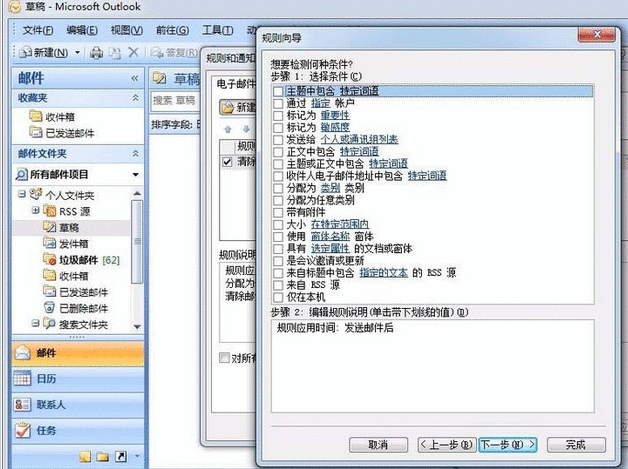
Task: Check the 仅在本机 condition
Action: (x=278, y=297)
